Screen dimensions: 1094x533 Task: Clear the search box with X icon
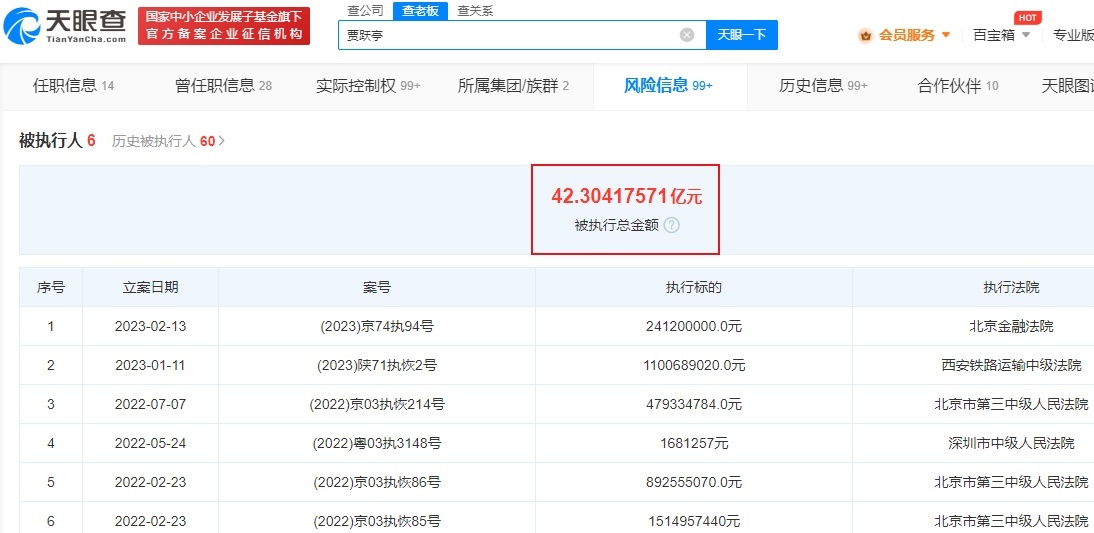click(x=687, y=35)
